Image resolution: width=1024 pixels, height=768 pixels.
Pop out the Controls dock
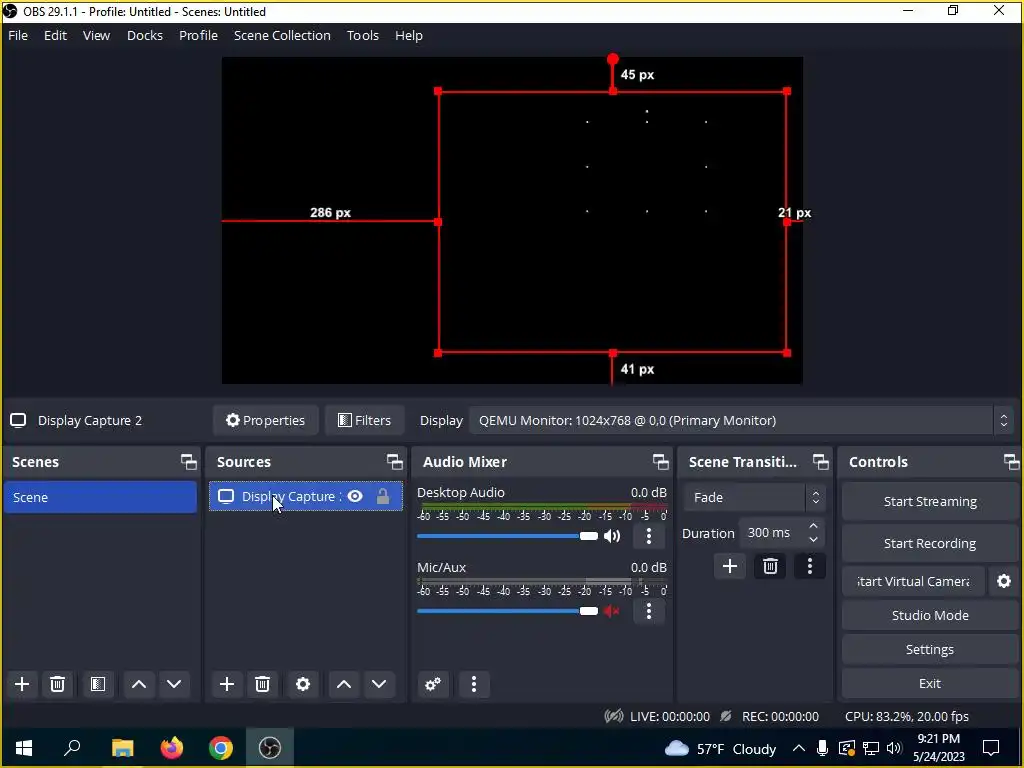click(1012, 462)
